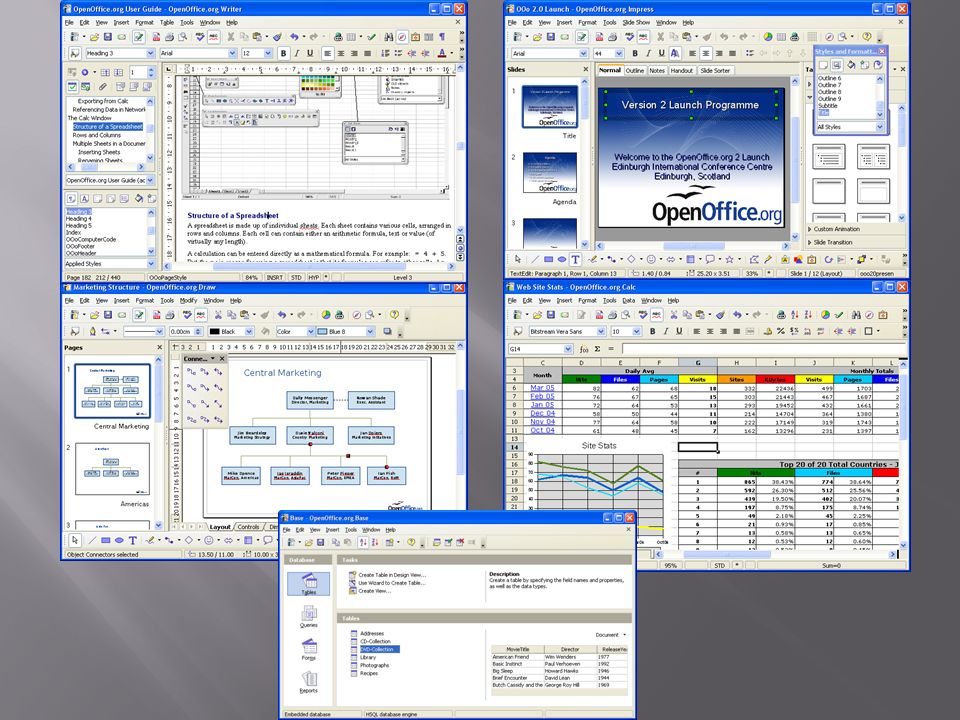Open Help icon in the Impress toolbar
This screenshot has width=960, height=720.
tap(867, 37)
